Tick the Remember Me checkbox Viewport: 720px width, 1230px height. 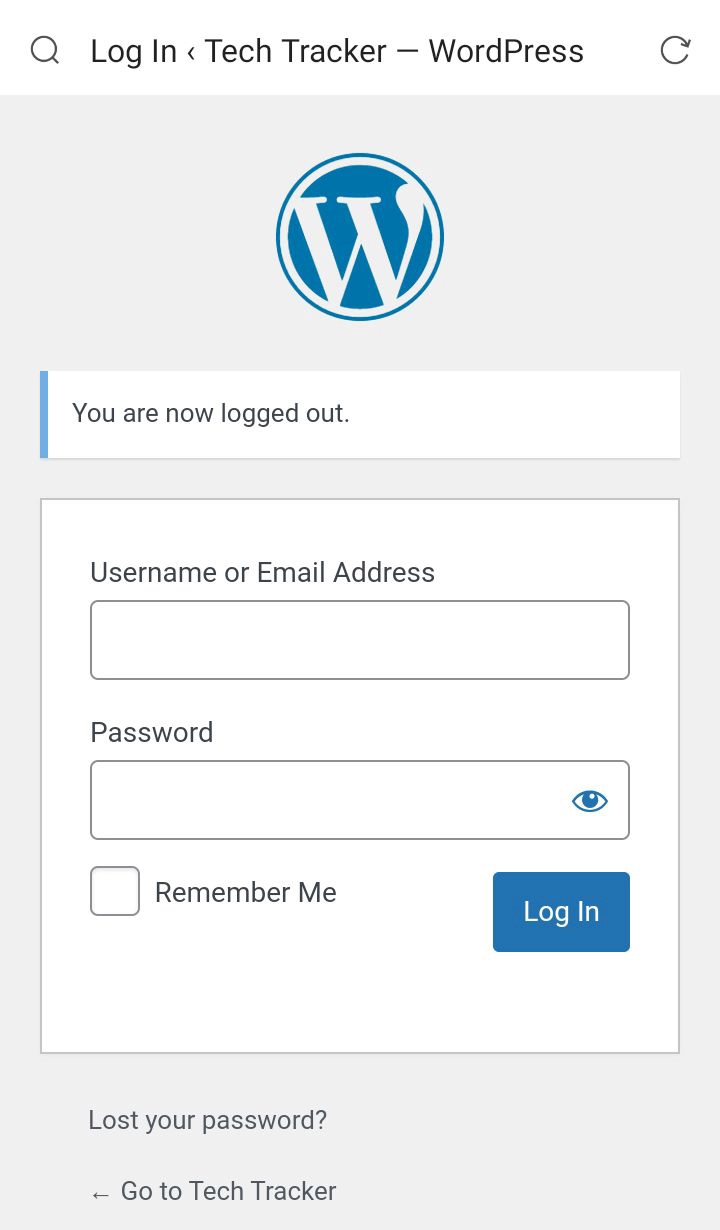click(x=115, y=891)
